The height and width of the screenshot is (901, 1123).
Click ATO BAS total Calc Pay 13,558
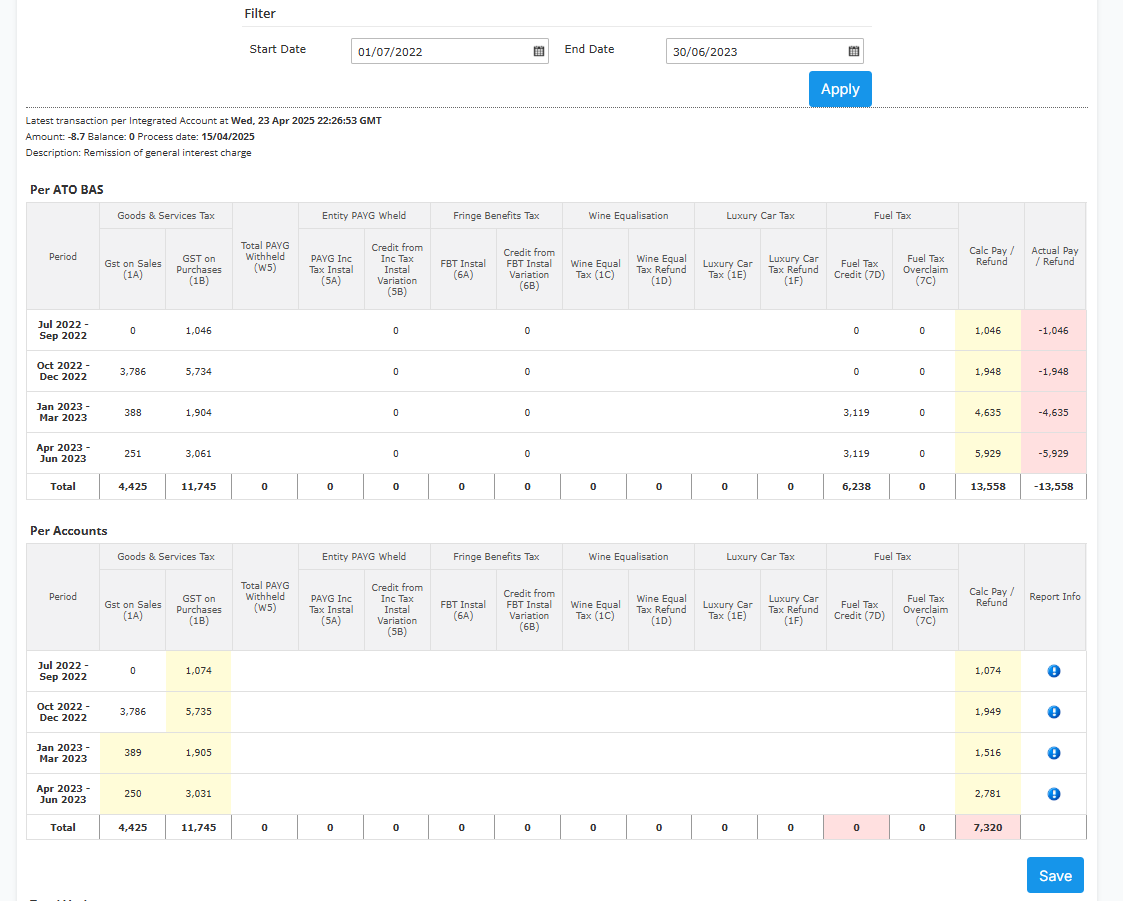click(x=988, y=486)
